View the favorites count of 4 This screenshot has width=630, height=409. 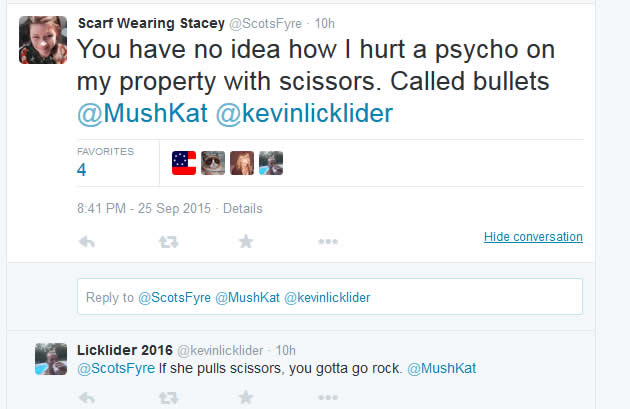[82, 169]
